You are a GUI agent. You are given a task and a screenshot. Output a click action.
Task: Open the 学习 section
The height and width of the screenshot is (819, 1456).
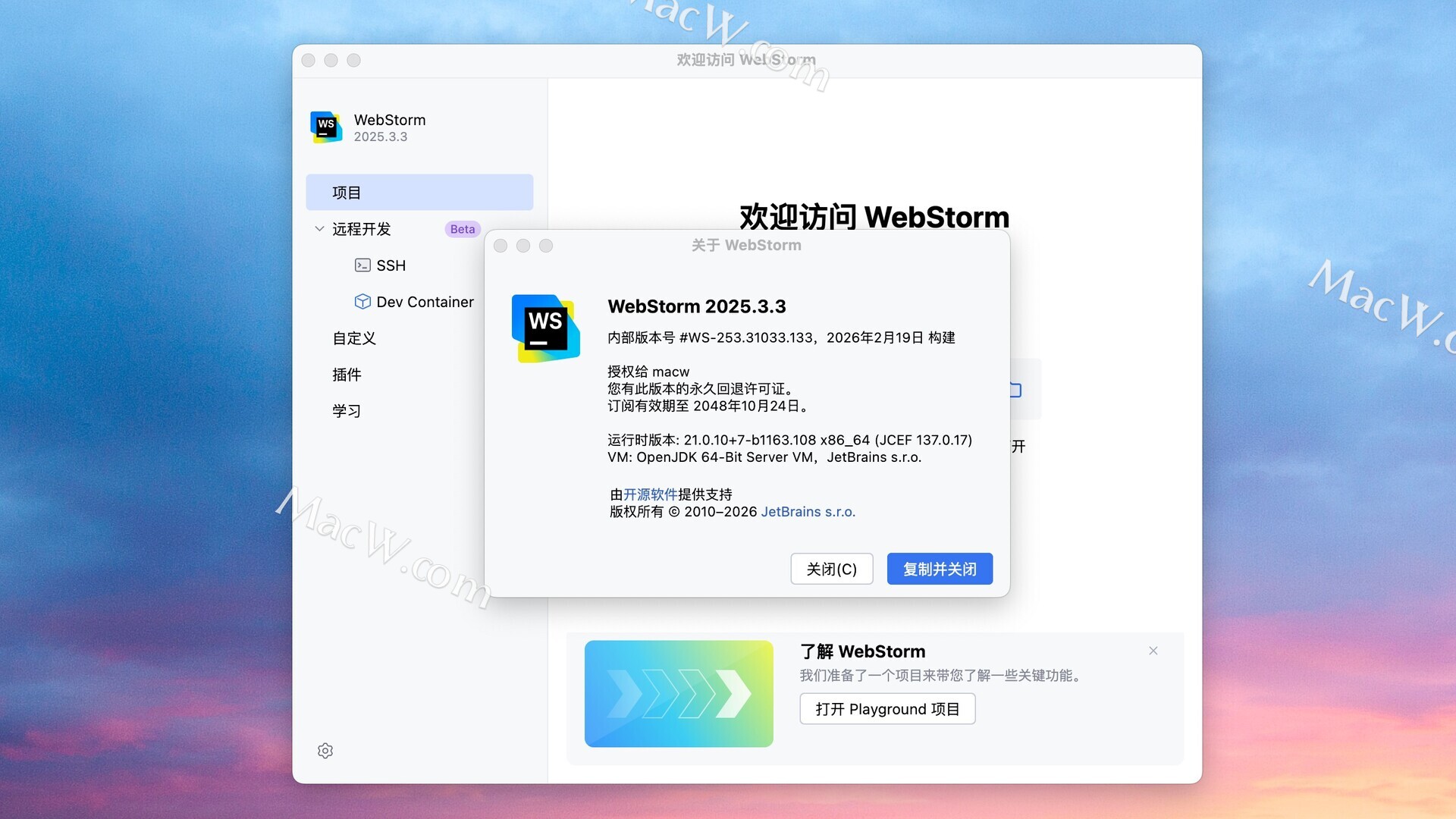tap(347, 411)
